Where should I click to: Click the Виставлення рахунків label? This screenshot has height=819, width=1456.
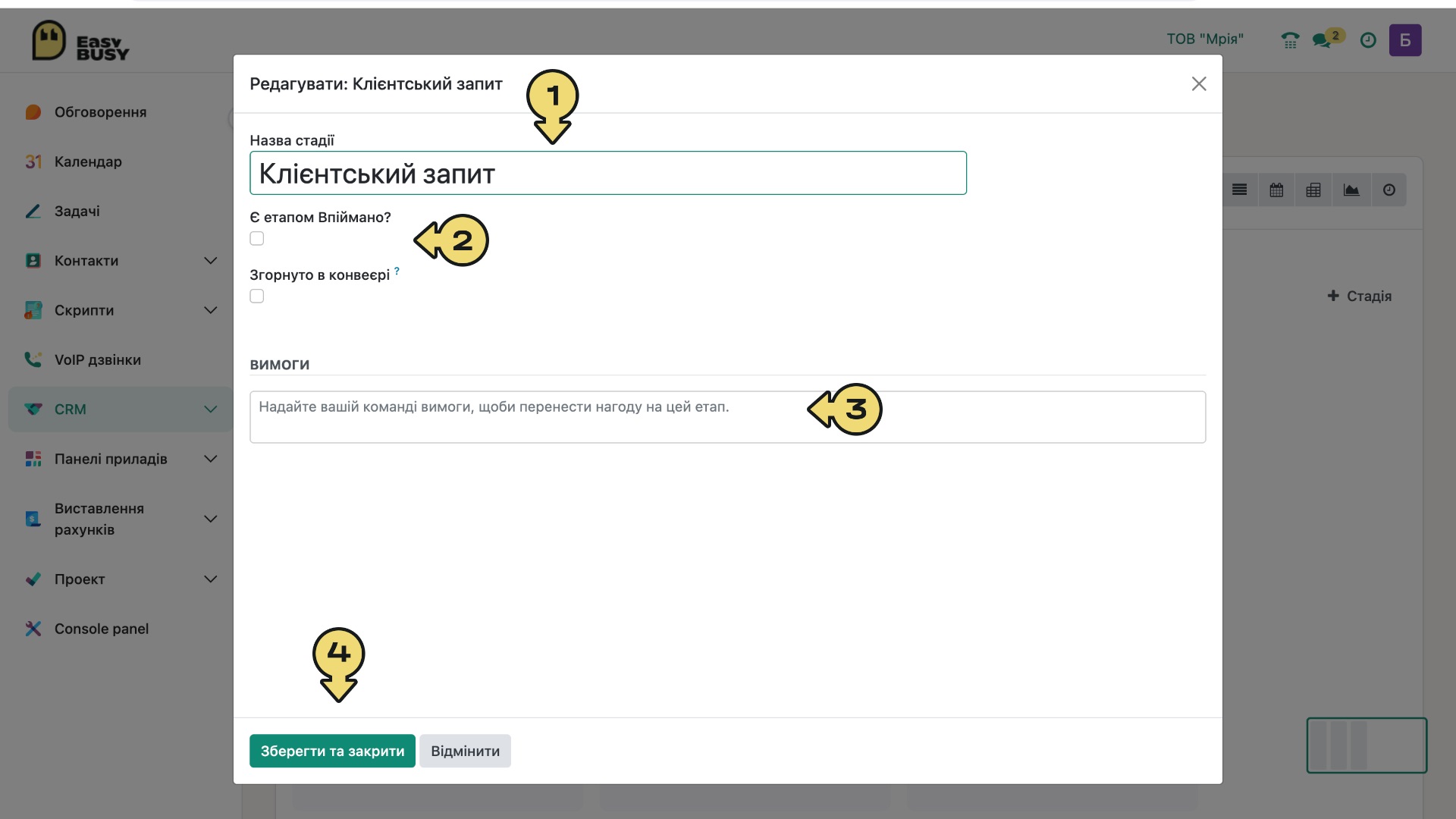pos(99,519)
